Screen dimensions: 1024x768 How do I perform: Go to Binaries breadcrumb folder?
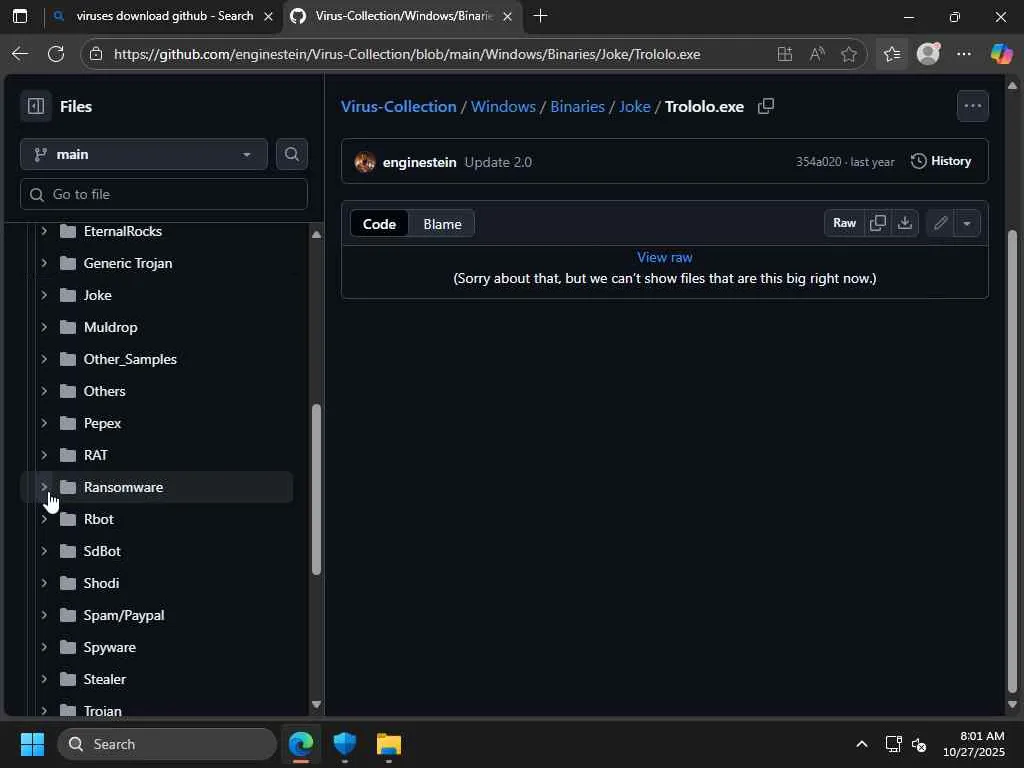(x=577, y=106)
